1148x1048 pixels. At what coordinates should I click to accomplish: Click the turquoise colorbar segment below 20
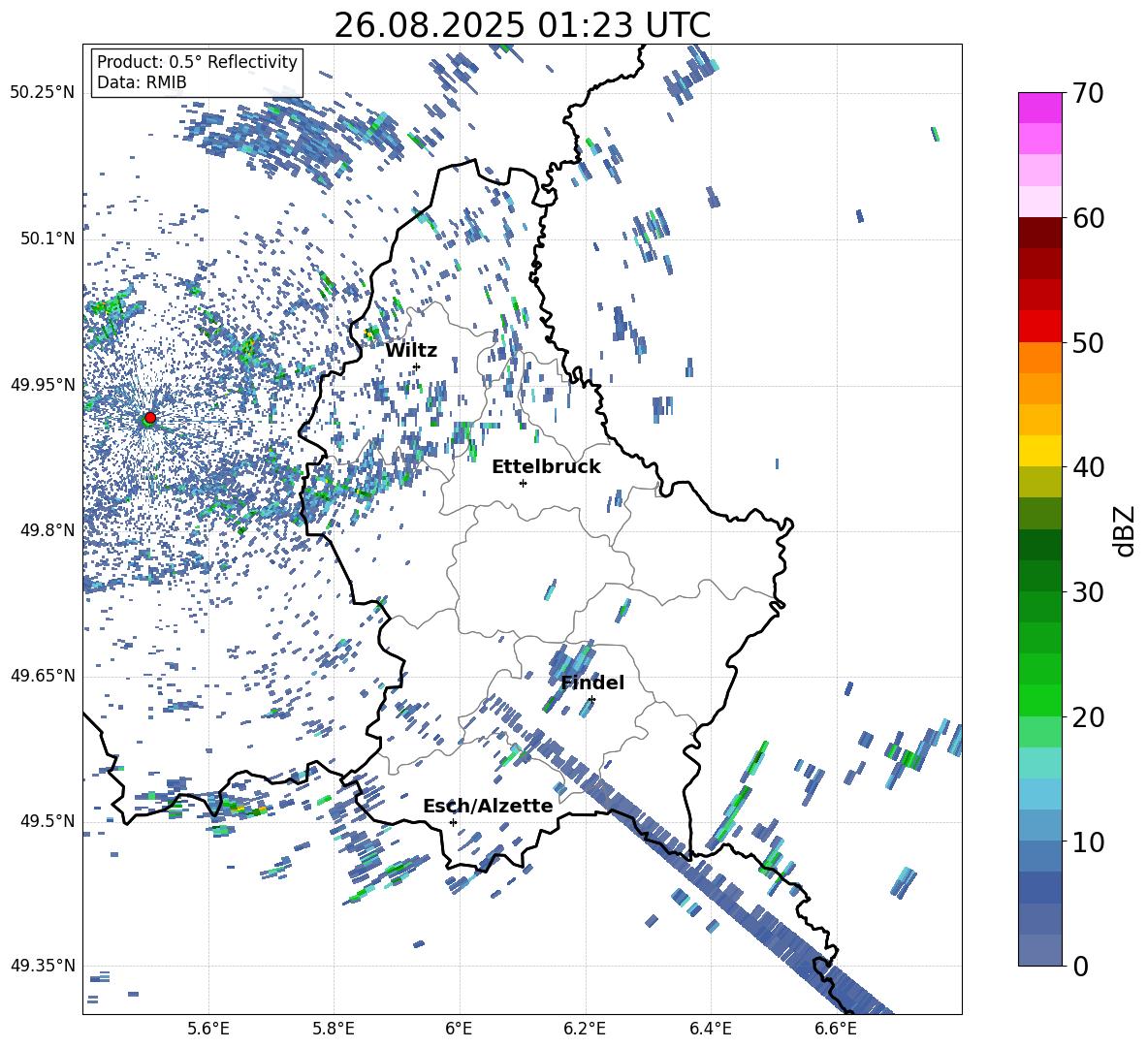[1039, 763]
